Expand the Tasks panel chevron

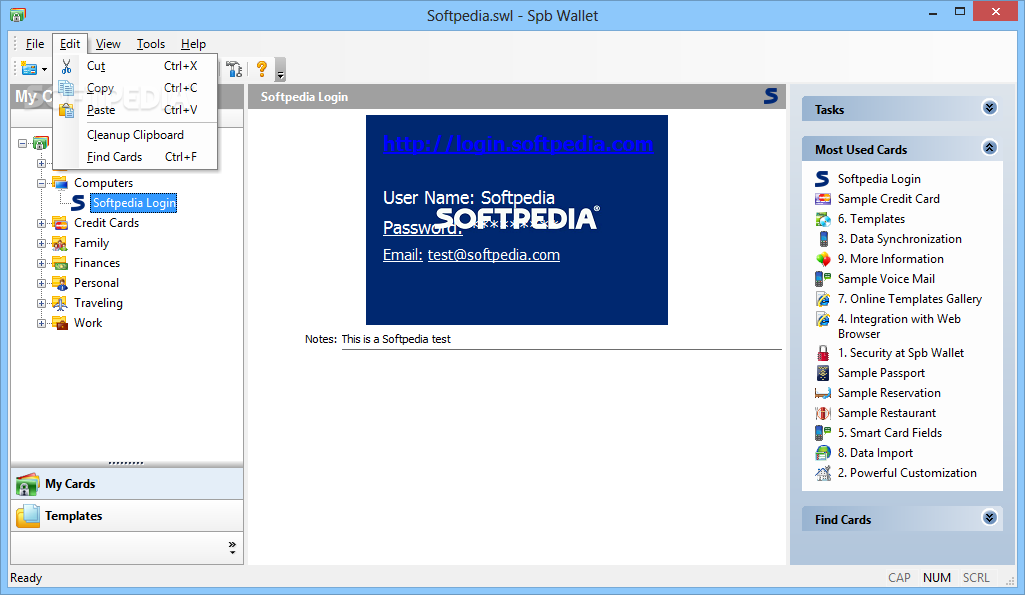[989, 108]
